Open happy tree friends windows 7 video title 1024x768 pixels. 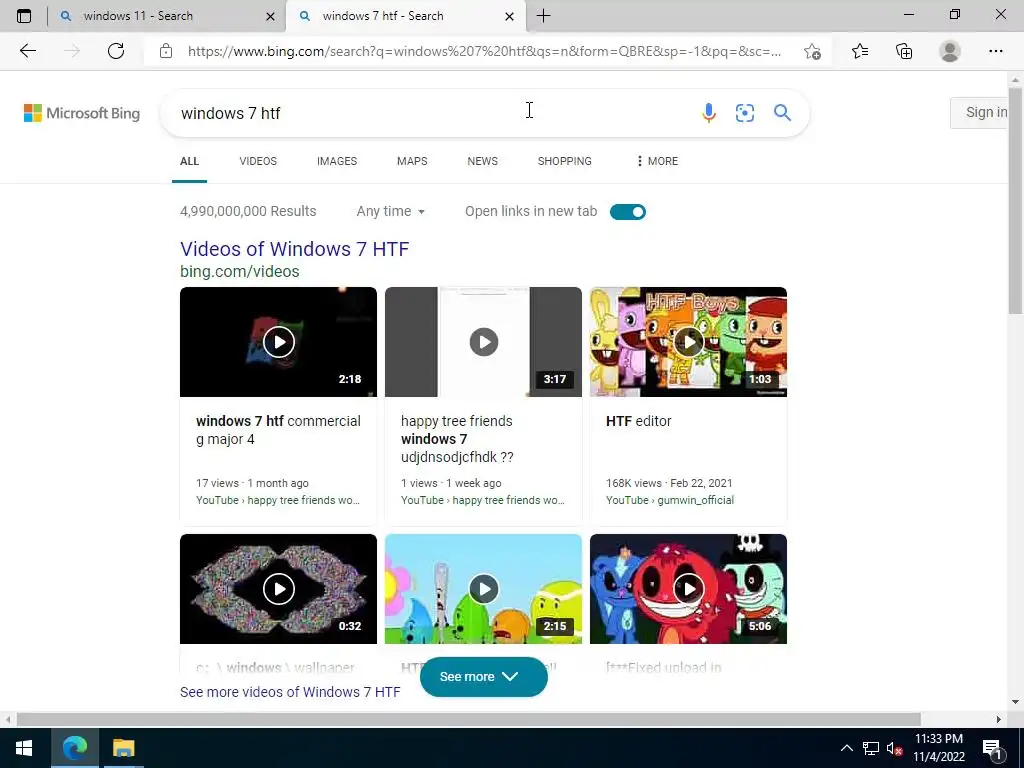click(x=457, y=439)
